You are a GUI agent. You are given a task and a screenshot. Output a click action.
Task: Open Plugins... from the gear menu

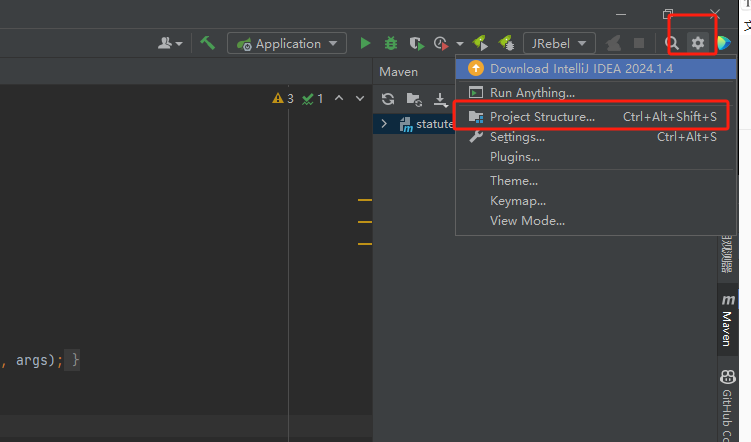point(515,157)
